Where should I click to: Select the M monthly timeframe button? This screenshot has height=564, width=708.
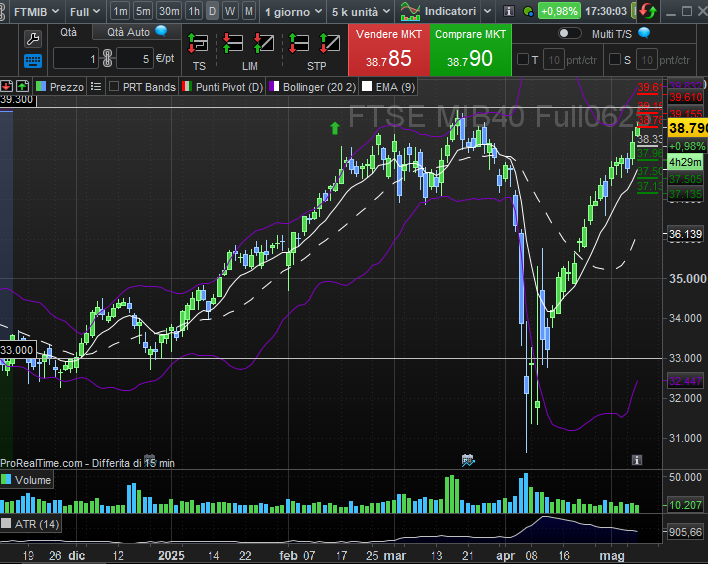click(249, 11)
